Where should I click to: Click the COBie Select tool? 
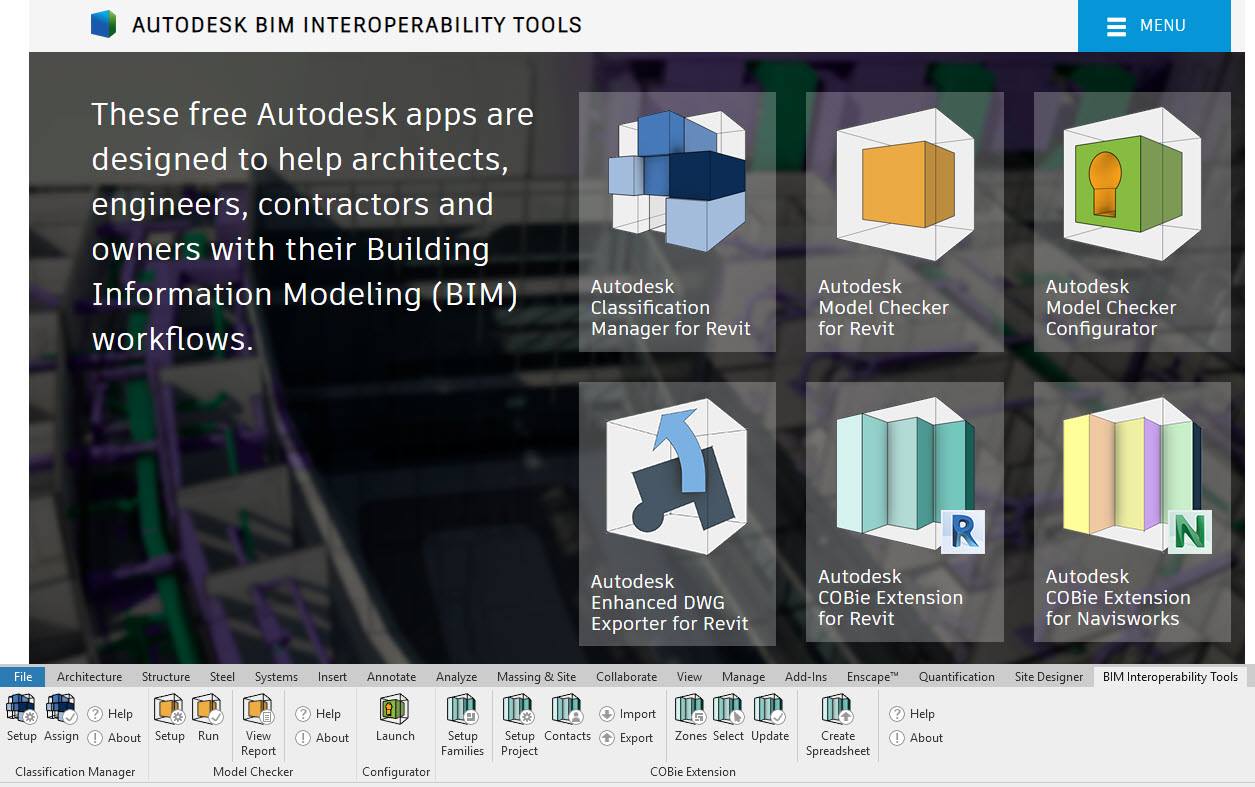pos(728,719)
